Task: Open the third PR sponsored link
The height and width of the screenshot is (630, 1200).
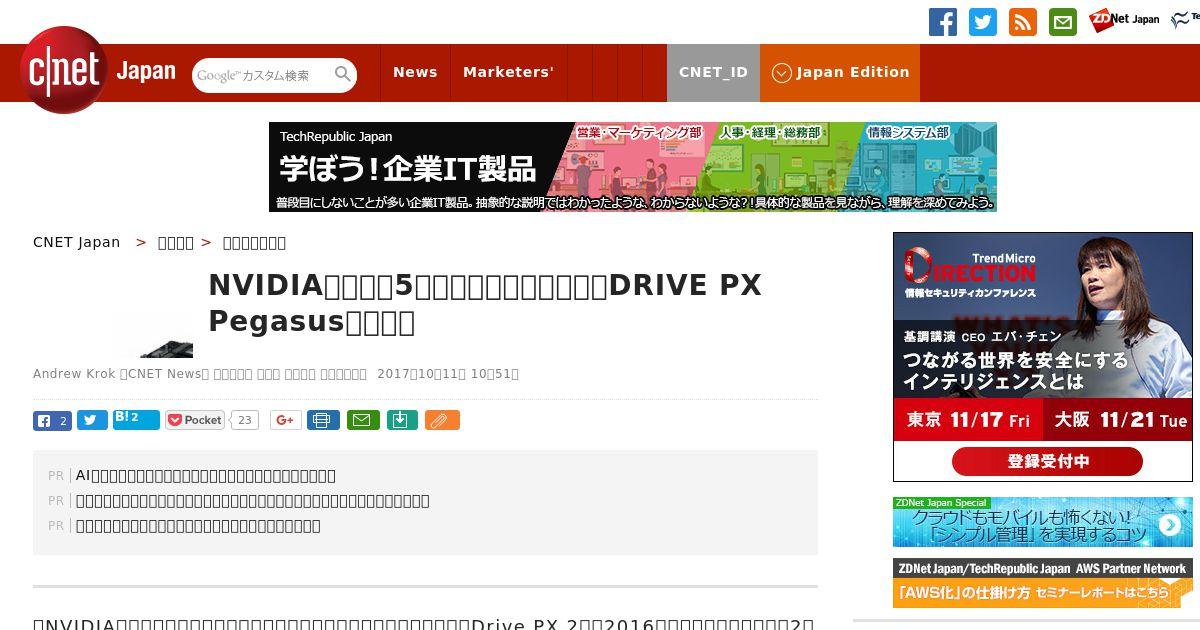Action: coord(198,525)
